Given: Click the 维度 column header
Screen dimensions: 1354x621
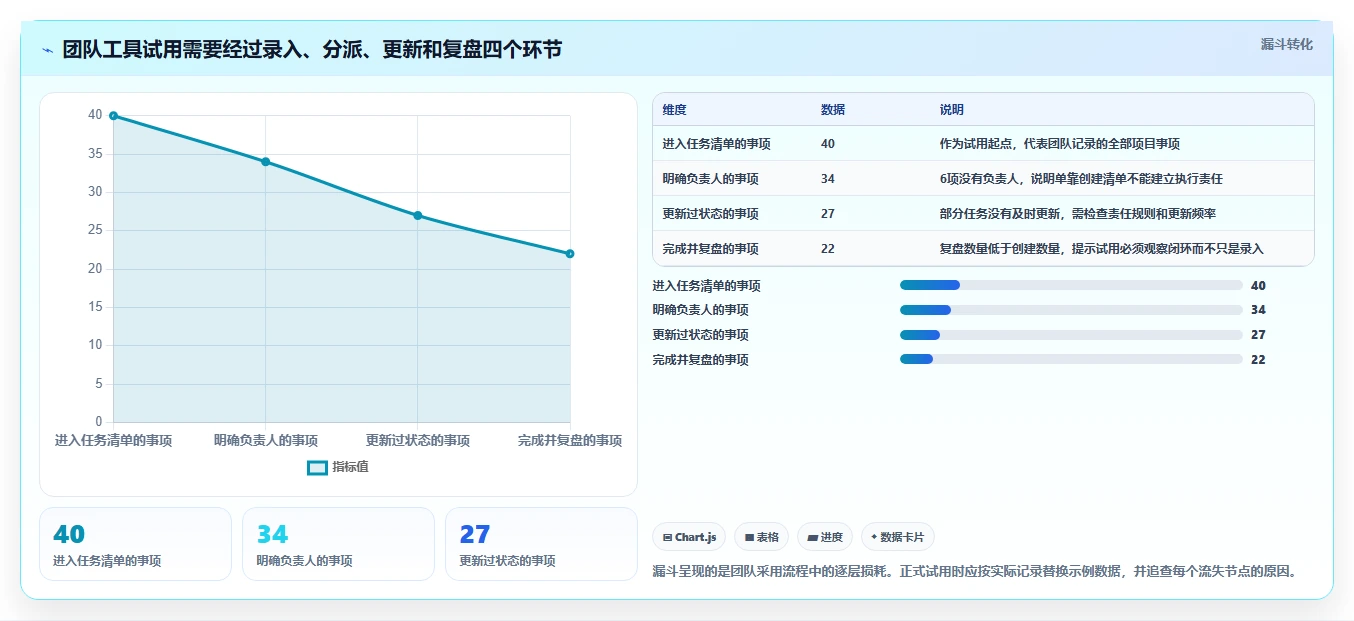Looking at the screenshot, I should [x=675, y=110].
